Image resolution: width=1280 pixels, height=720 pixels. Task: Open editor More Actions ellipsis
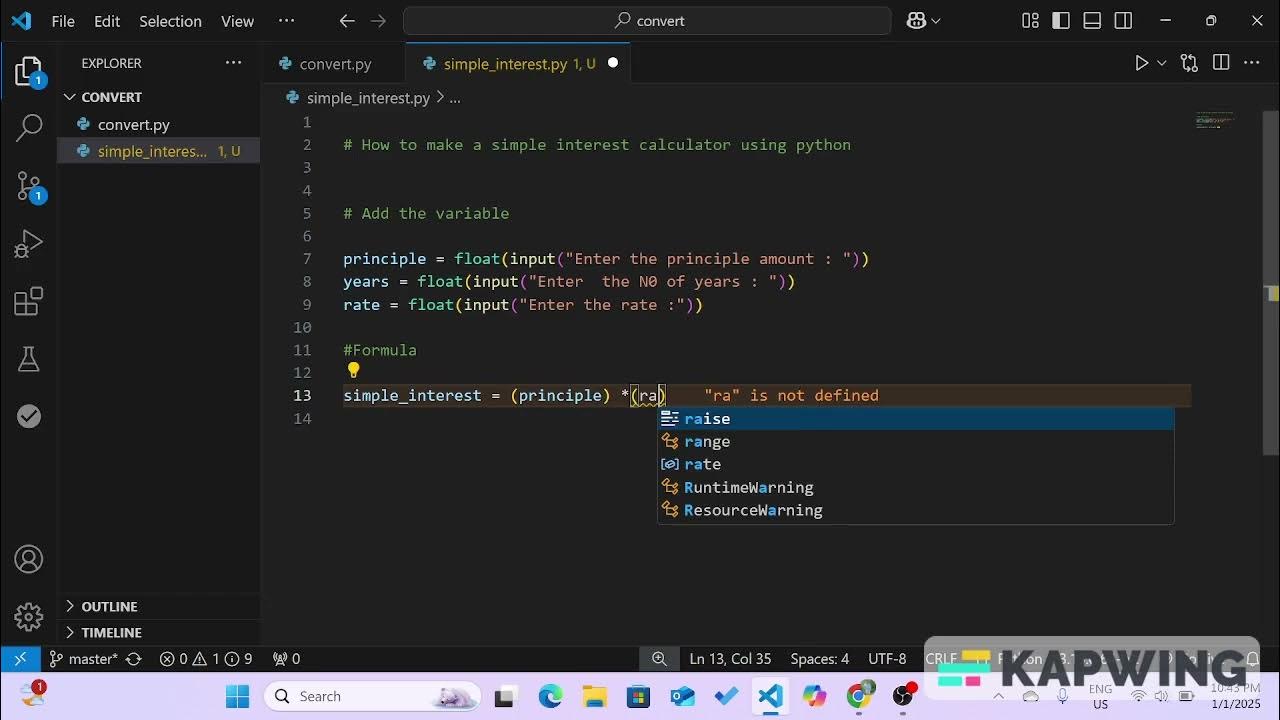click(x=1252, y=63)
